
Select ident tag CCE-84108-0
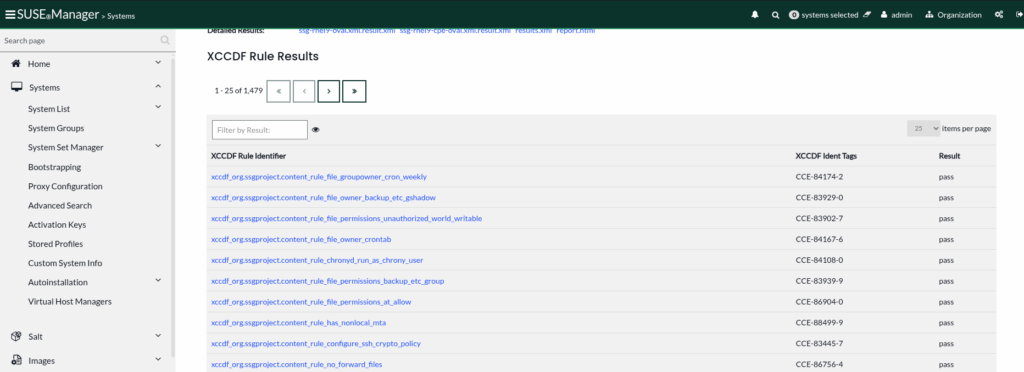pos(820,260)
